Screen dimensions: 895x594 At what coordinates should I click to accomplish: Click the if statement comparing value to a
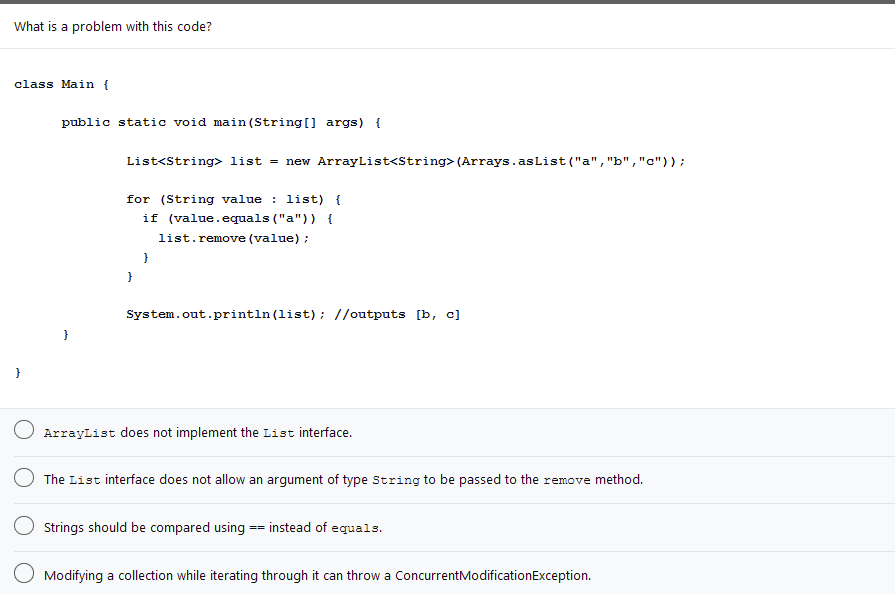coord(235,218)
